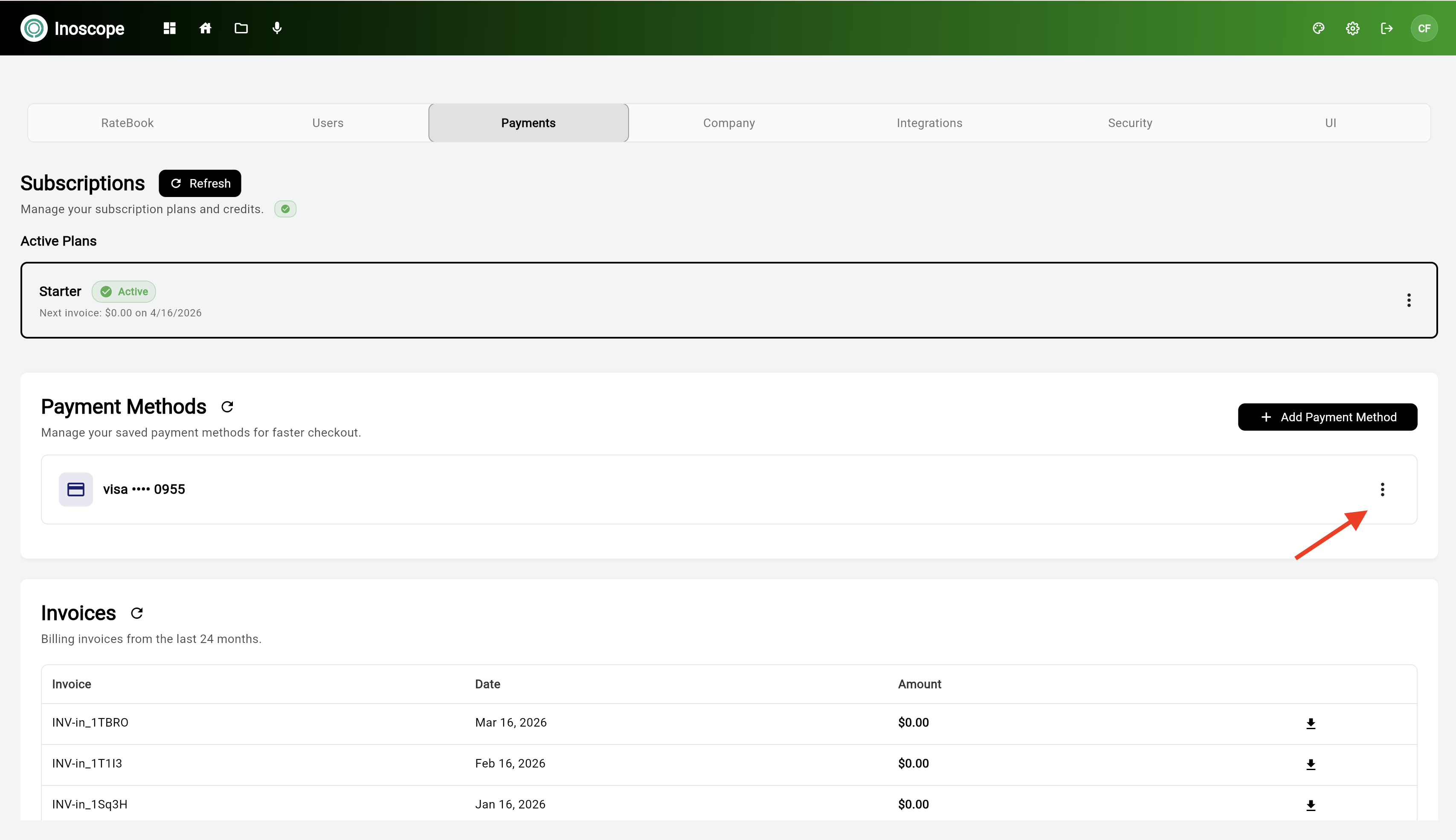This screenshot has height=840, width=1456.
Task: Open the dashboard grid icon in navbar
Action: pyautogui.click(x=169, y=28)
